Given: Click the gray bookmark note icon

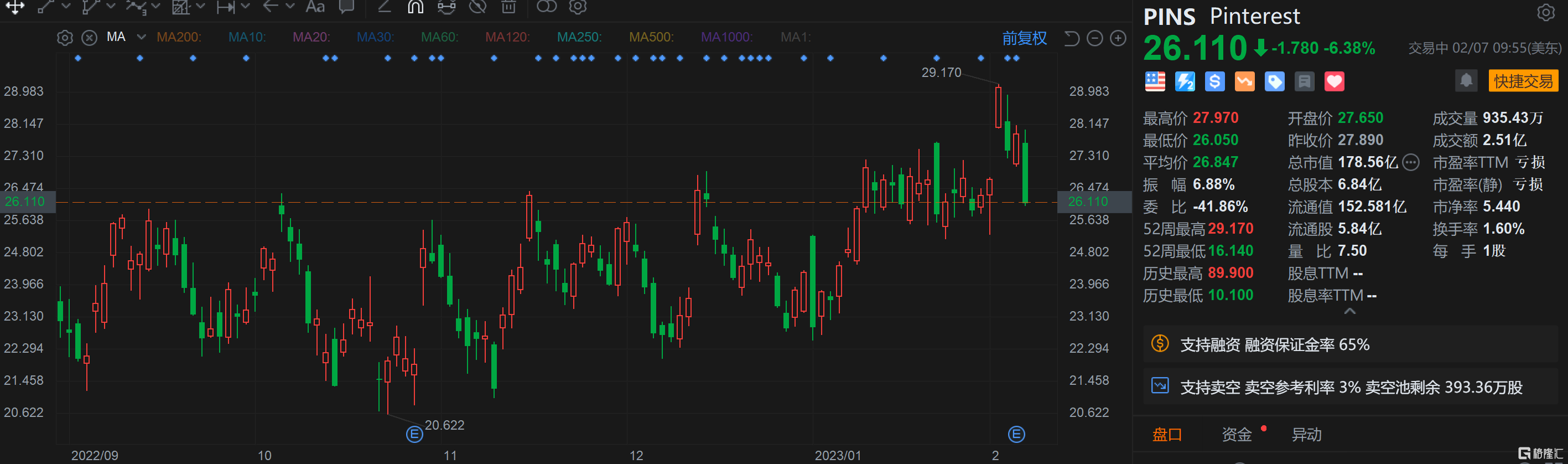Looking at the screenshot, I should click(x=1305, y=81).
